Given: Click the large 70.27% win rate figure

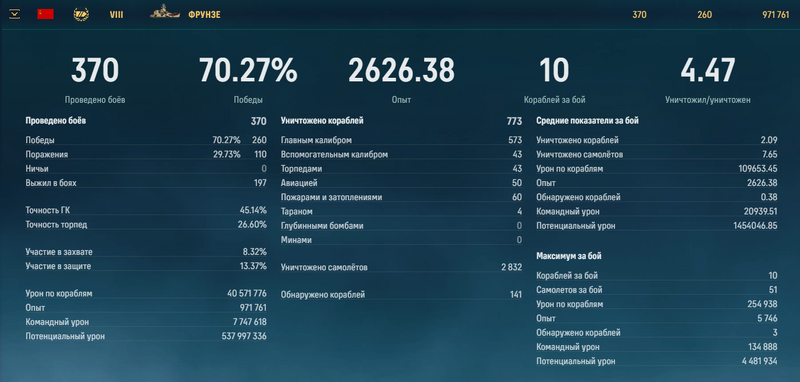Looking at the screenshot, I should (248, 70).
